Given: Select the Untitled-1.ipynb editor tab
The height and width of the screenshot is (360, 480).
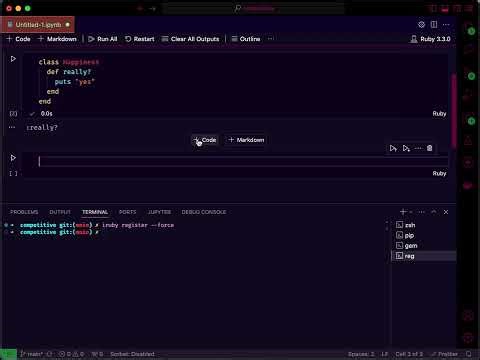Looking at the screenshot, I should 37,25.
